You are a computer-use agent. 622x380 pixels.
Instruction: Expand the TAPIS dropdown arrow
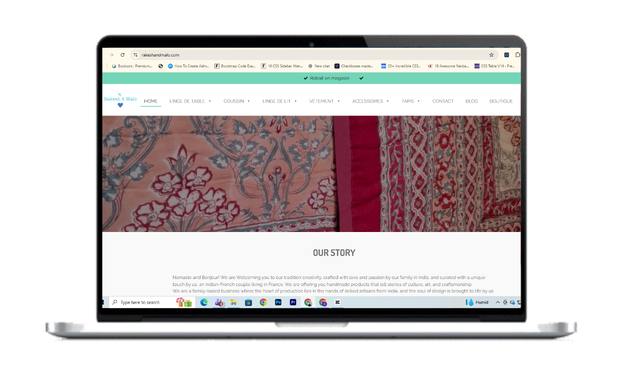point(419,101)
